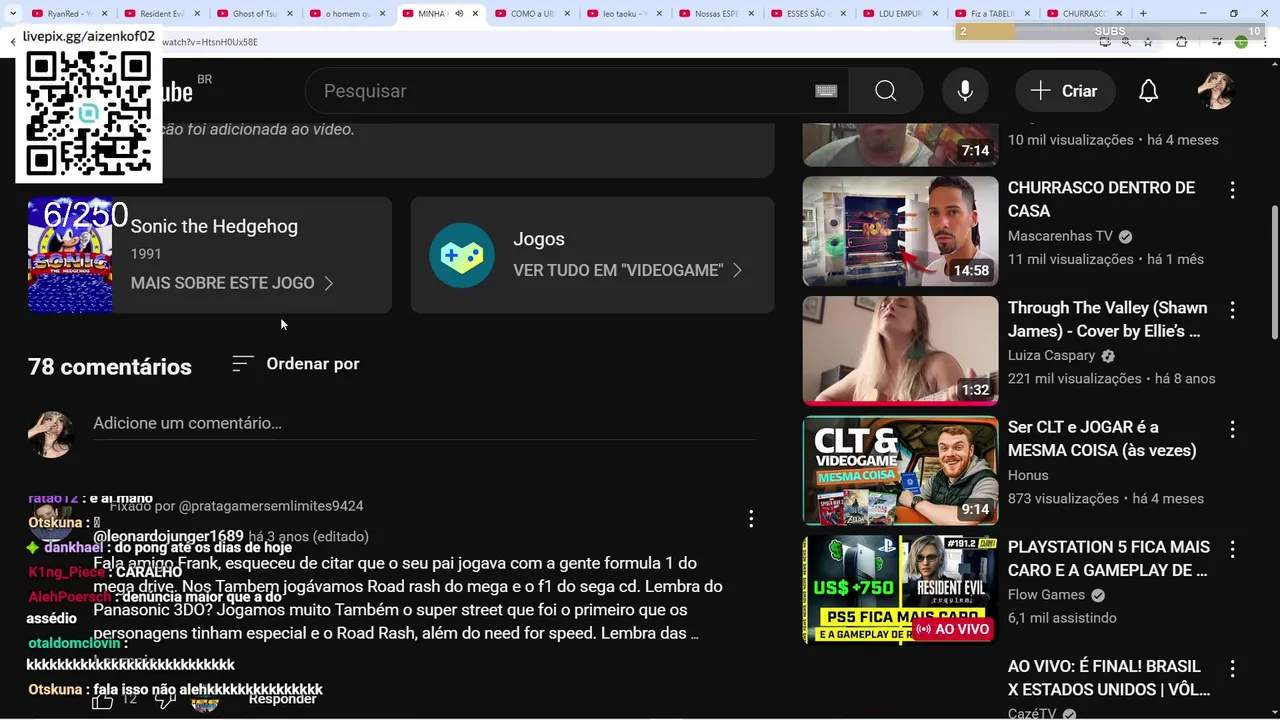1280x720 pixels.
Task: Open video title Ser CLT e JOGAR
Action: (1102, 439)
